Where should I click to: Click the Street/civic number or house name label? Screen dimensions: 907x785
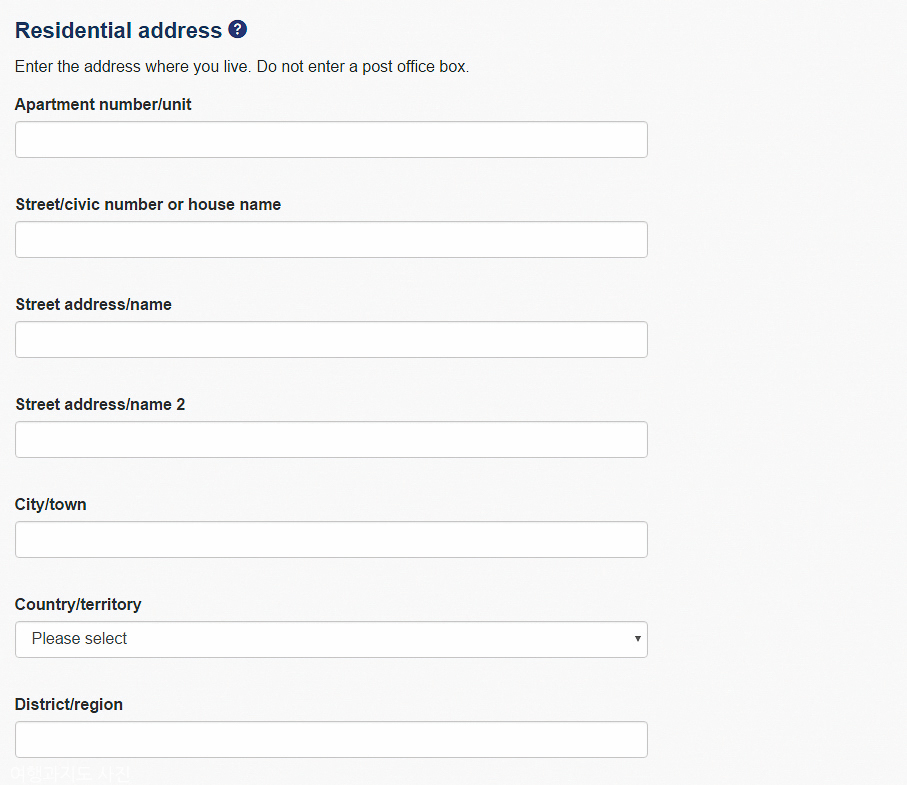click(x=148, y=204)
